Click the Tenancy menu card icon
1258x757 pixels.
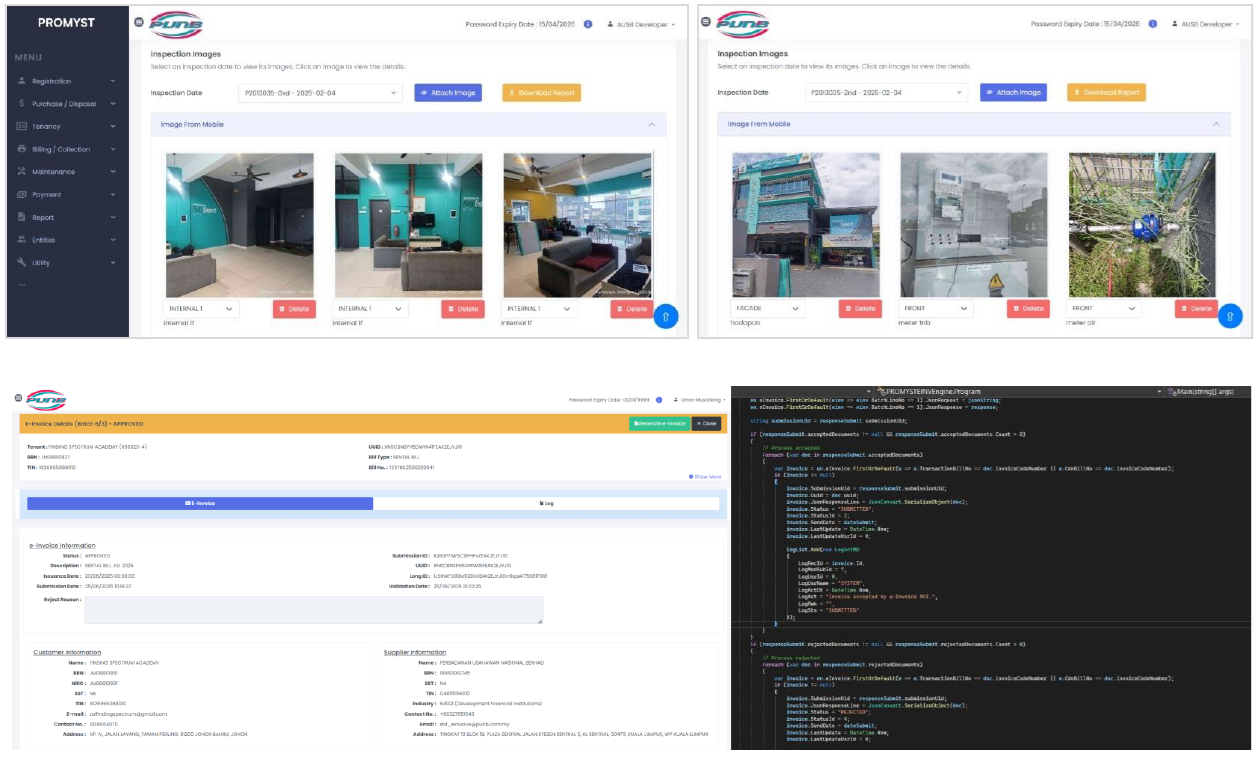(x=22, y=127)
